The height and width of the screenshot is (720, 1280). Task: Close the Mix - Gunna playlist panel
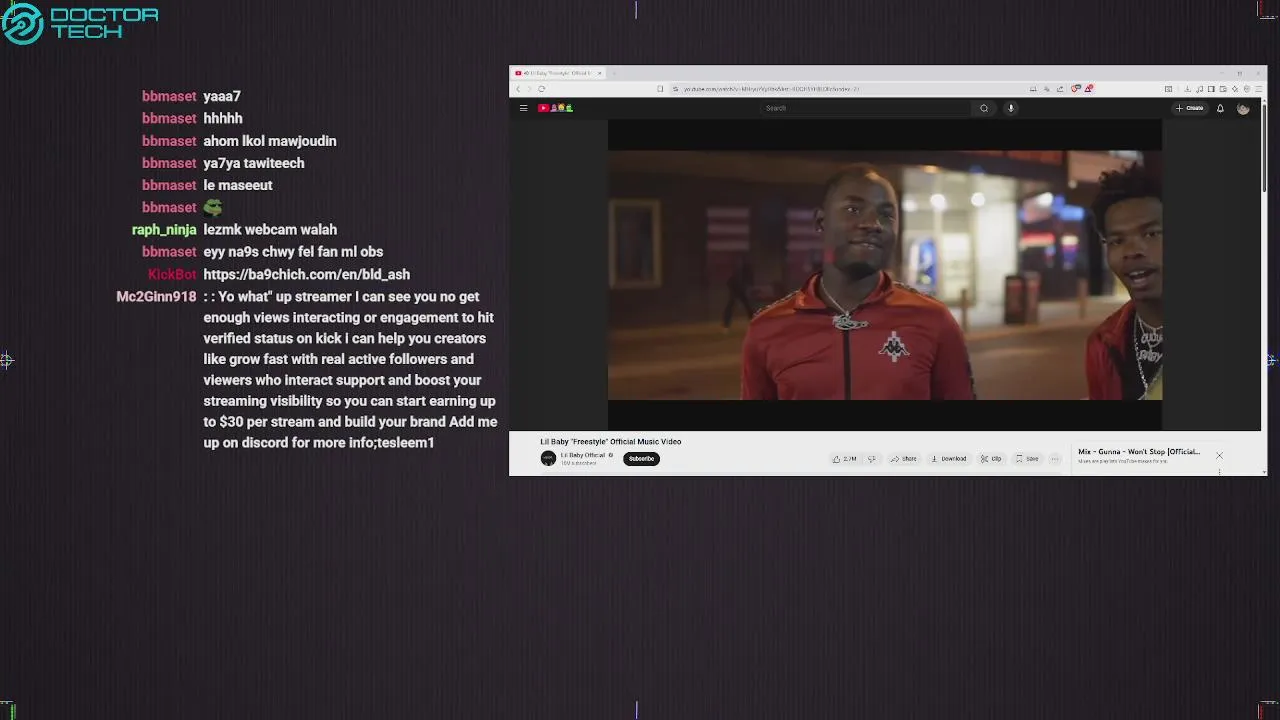pyautogui.click(x=1219, y=456)
